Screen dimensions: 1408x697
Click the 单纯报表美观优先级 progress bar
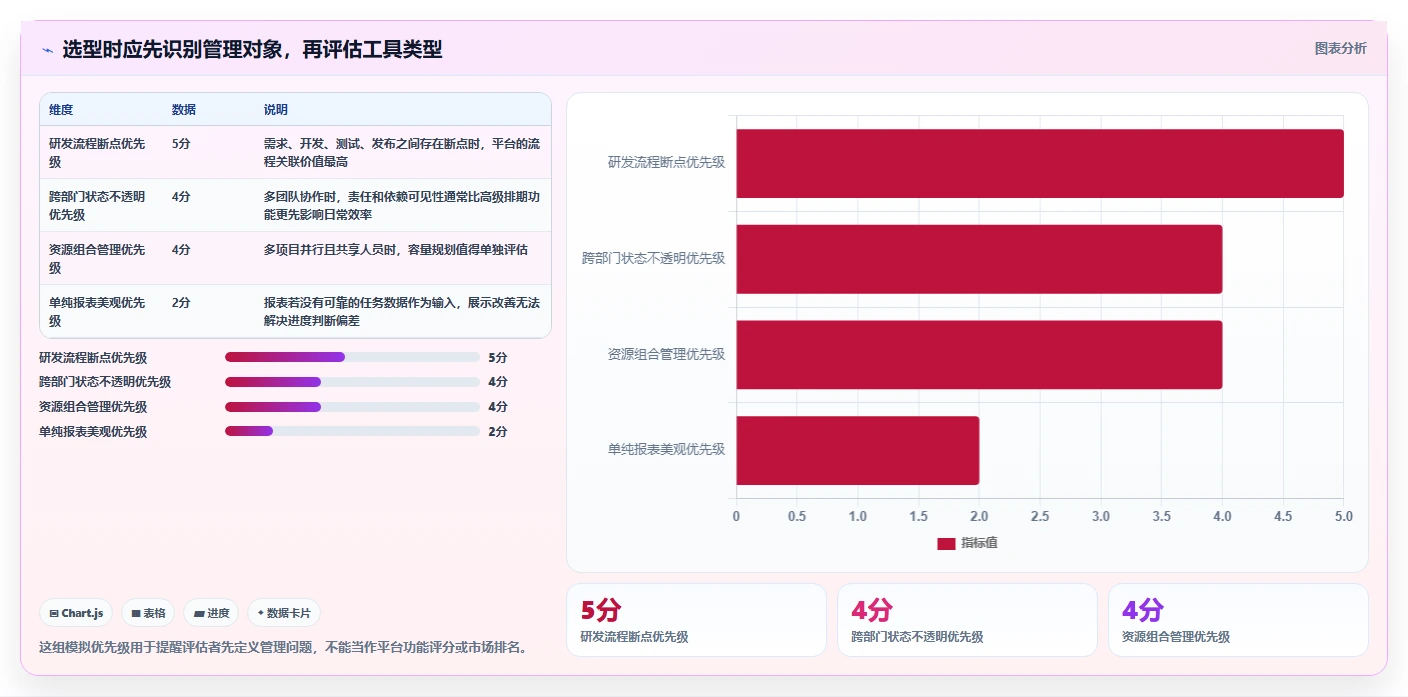click(x=352, y=431)
